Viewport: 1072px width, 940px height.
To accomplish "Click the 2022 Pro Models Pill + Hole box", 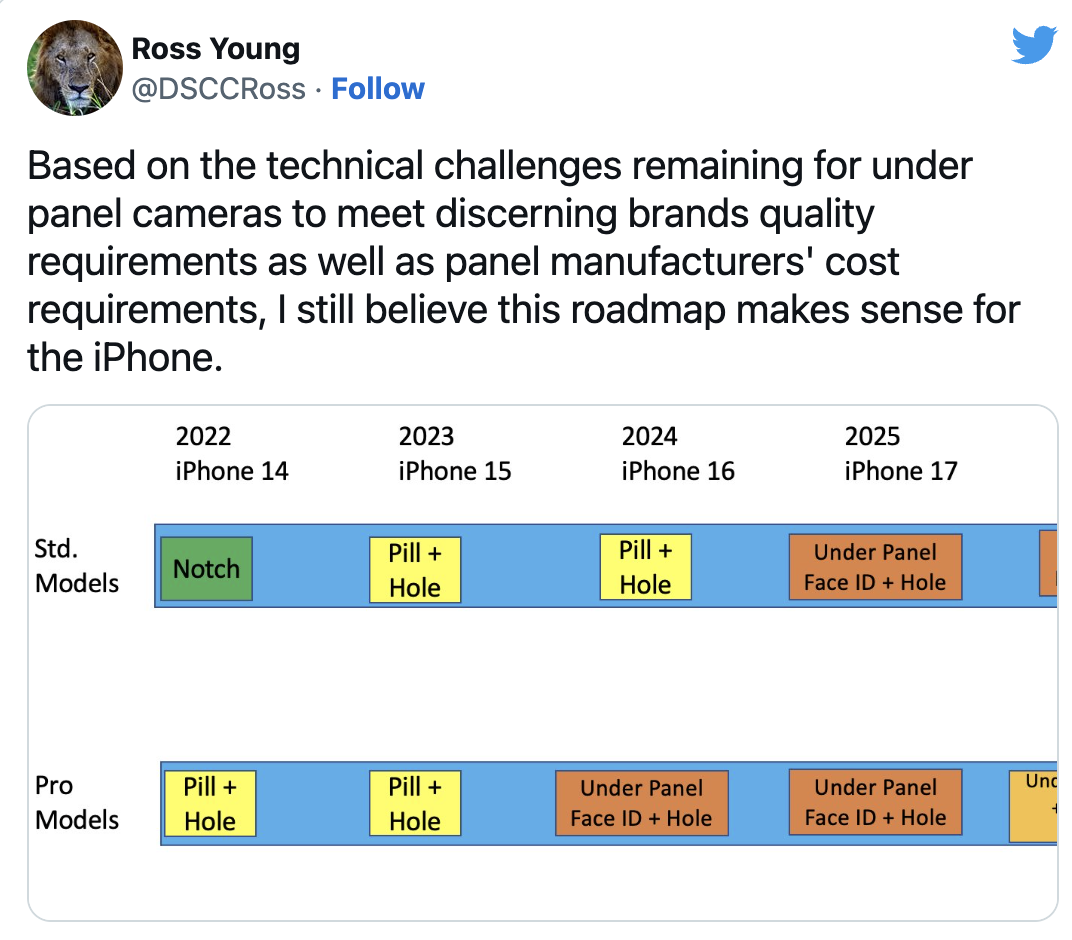I will click(x=210, y=803).
